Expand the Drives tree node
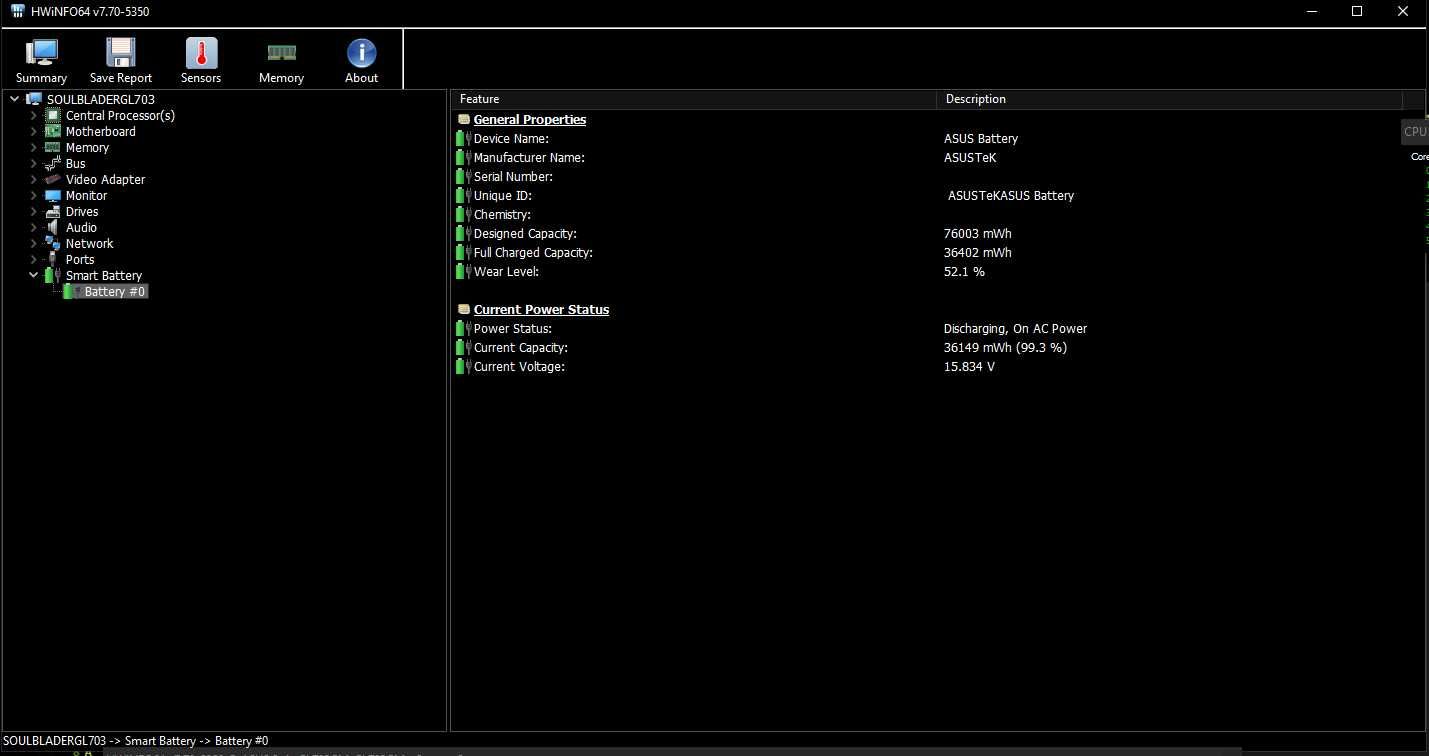This screenshot has width=1429, height=756. click(x=33, y=211)
